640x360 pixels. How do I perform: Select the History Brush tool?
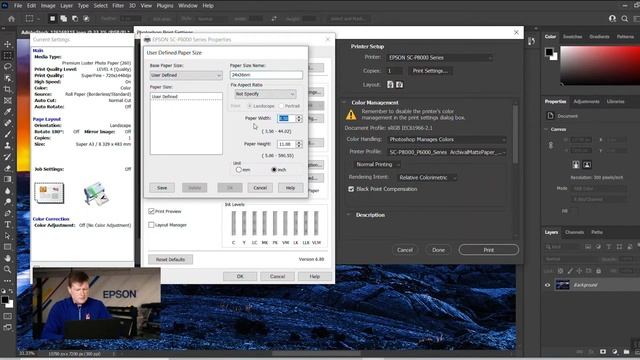(7, 157)
